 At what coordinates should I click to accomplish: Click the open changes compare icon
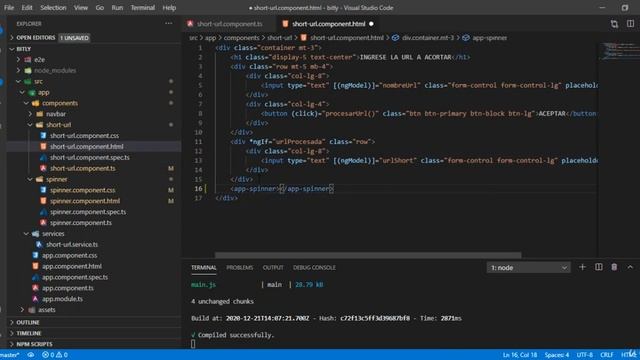pyautogui.click(x=614, y=24)
